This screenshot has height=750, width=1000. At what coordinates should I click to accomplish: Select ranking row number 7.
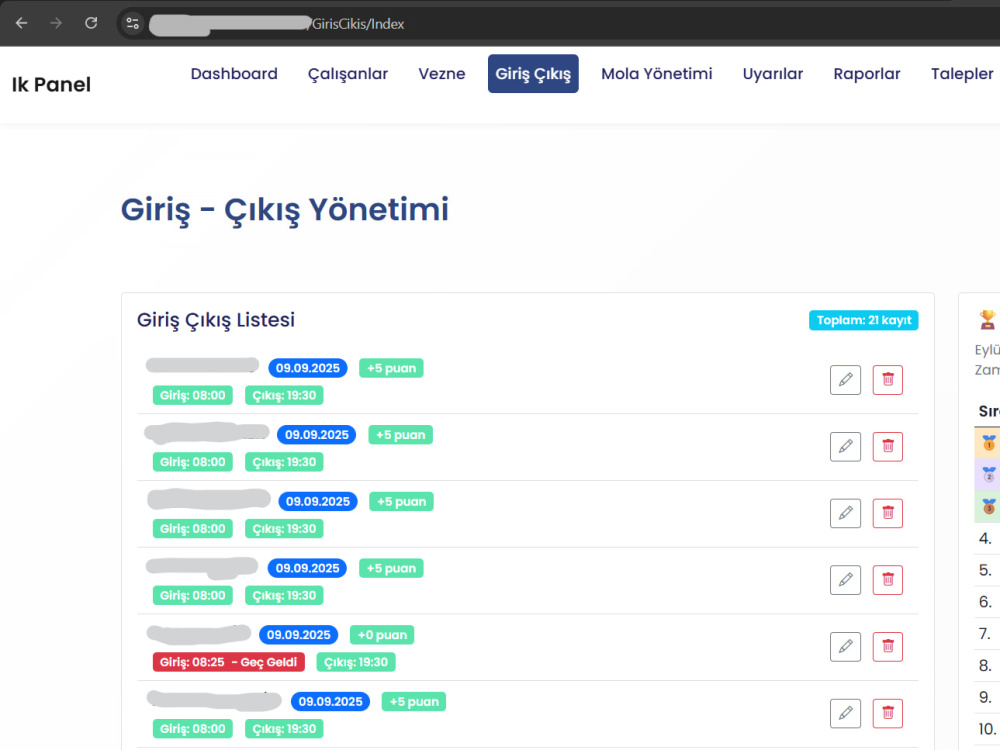point(987,634)
